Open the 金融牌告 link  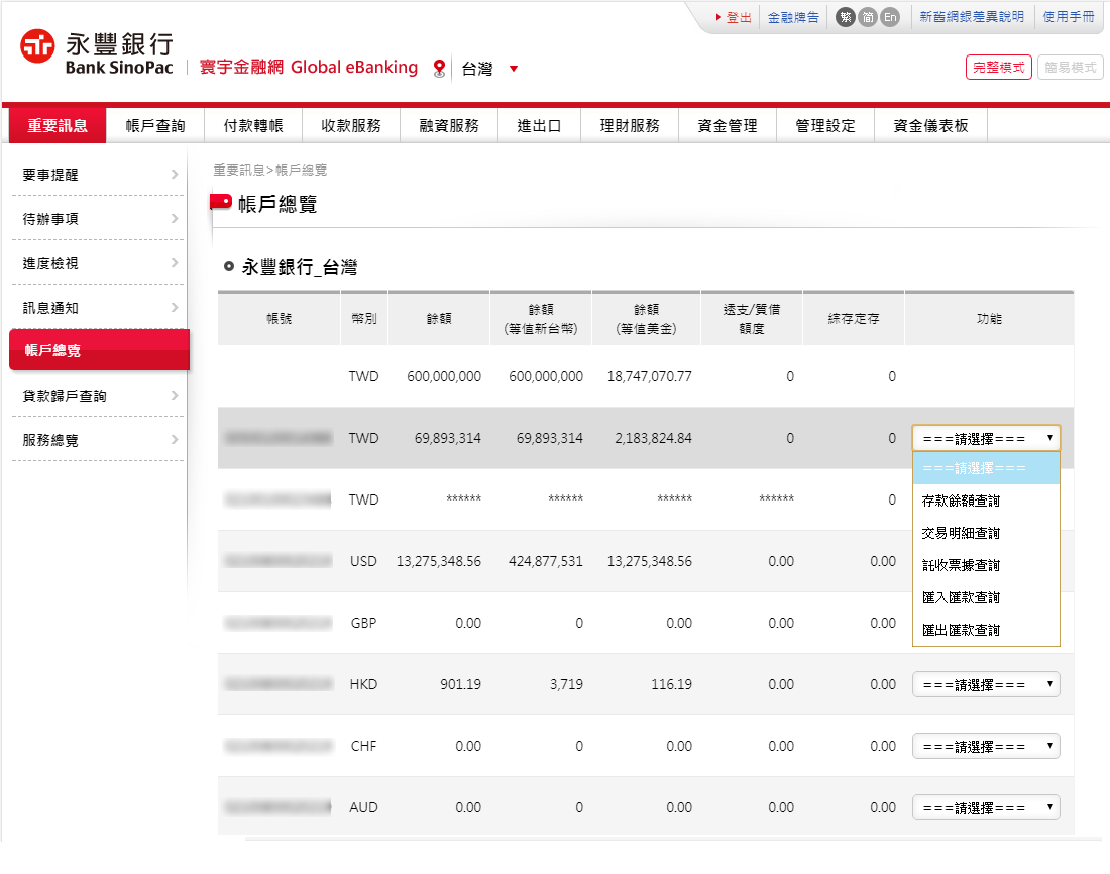[x=793, y=17]
